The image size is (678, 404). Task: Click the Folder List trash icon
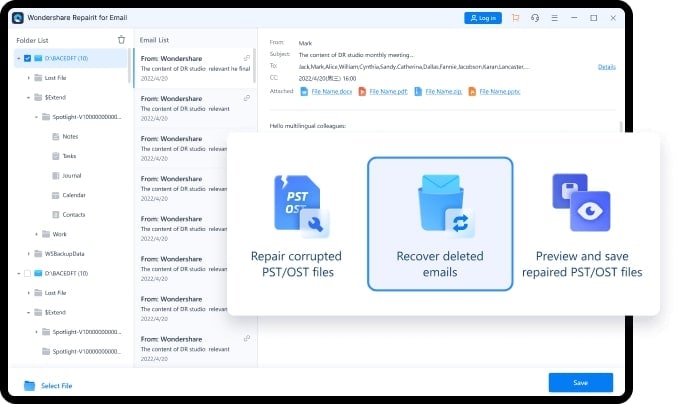click(x=122, y=40)
